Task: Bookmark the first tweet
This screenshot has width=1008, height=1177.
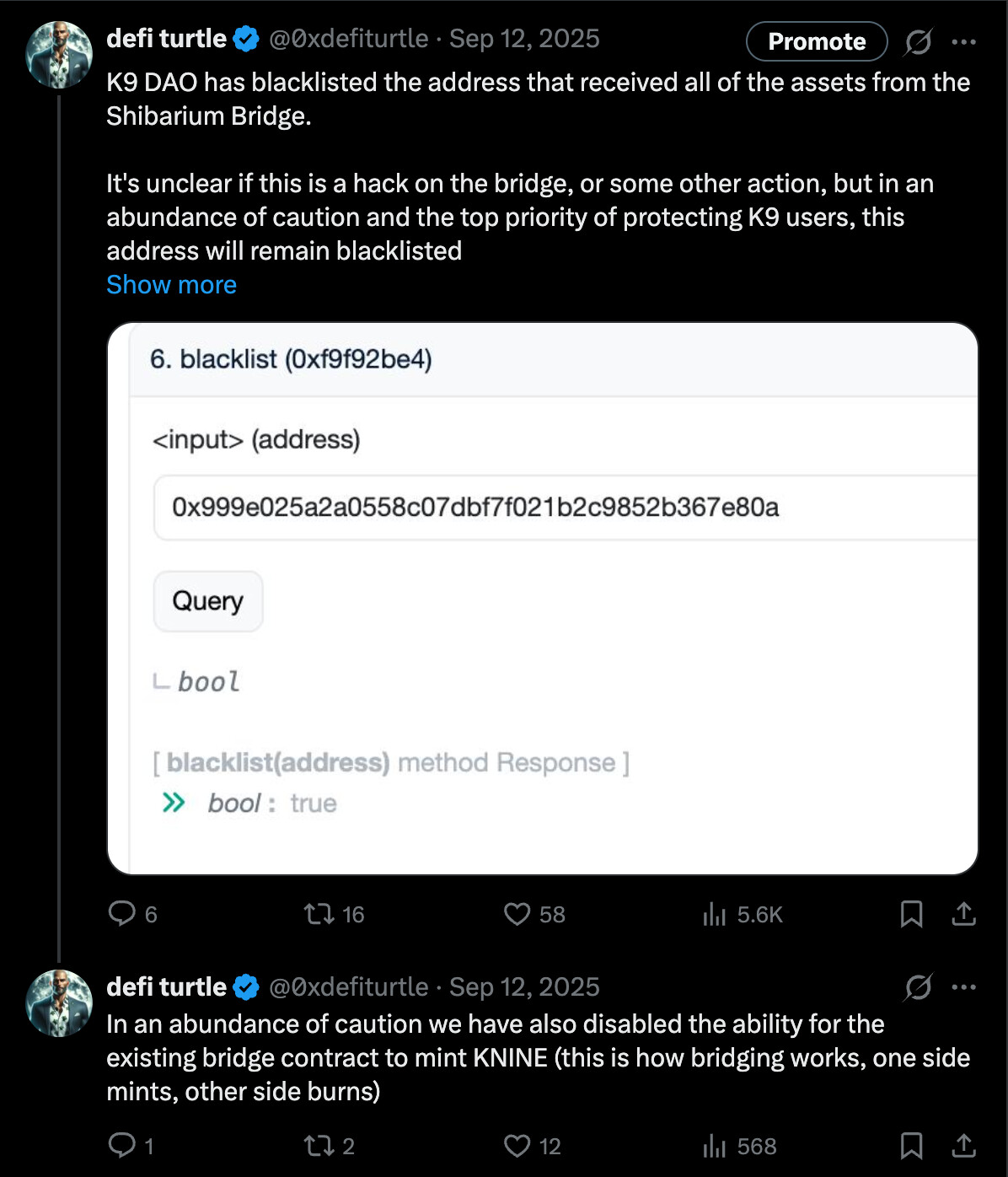Action: 911,914
